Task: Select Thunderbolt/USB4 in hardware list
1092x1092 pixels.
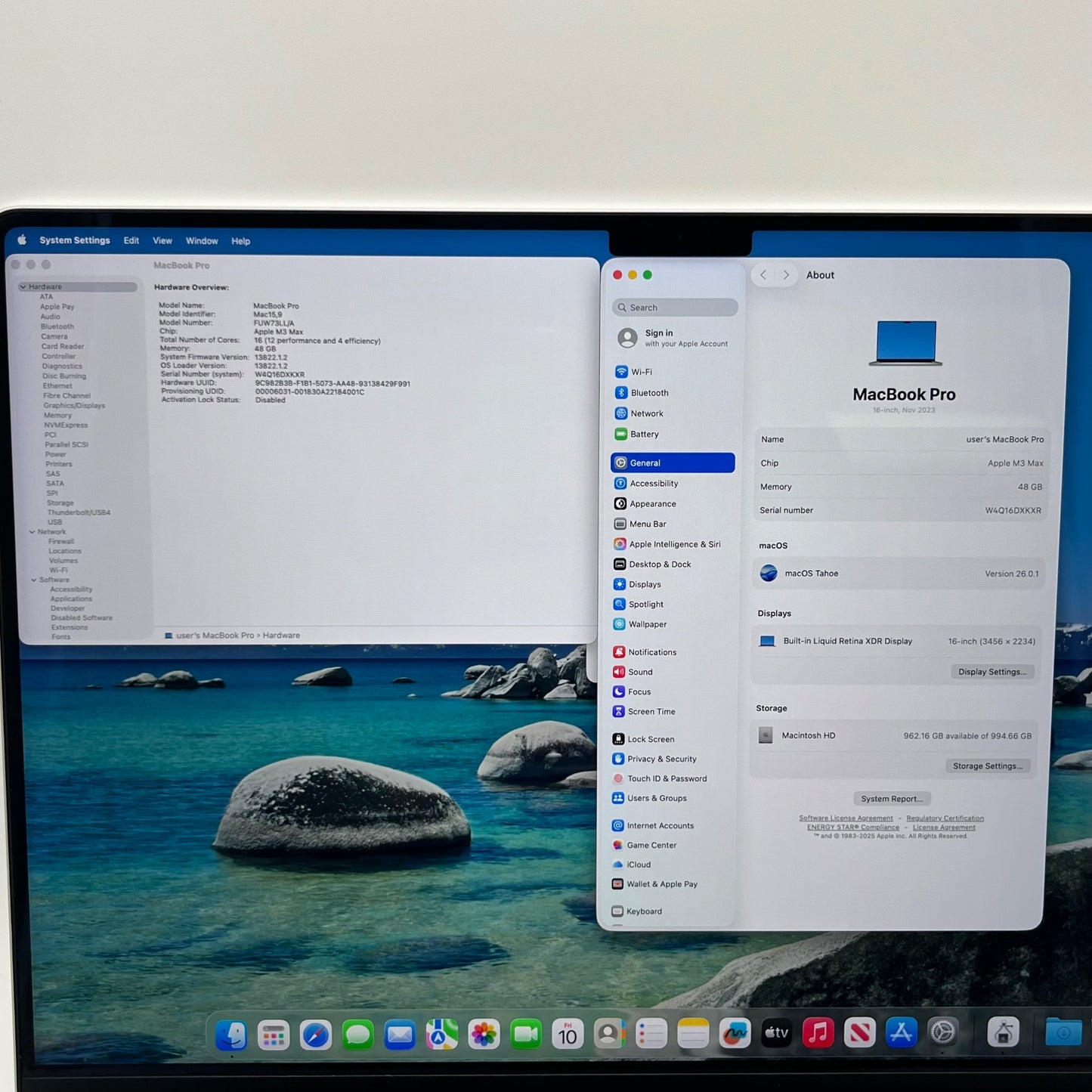Action: coord(79,512)
